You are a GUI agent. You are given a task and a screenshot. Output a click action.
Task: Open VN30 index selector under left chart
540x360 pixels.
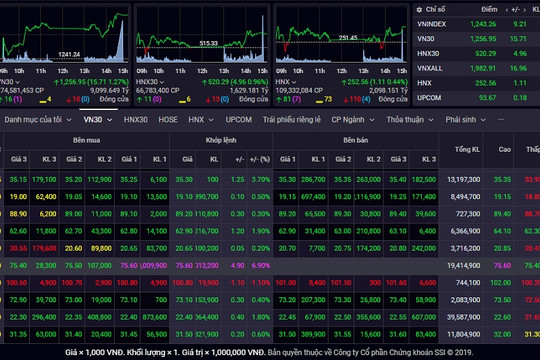coord(10,82)
